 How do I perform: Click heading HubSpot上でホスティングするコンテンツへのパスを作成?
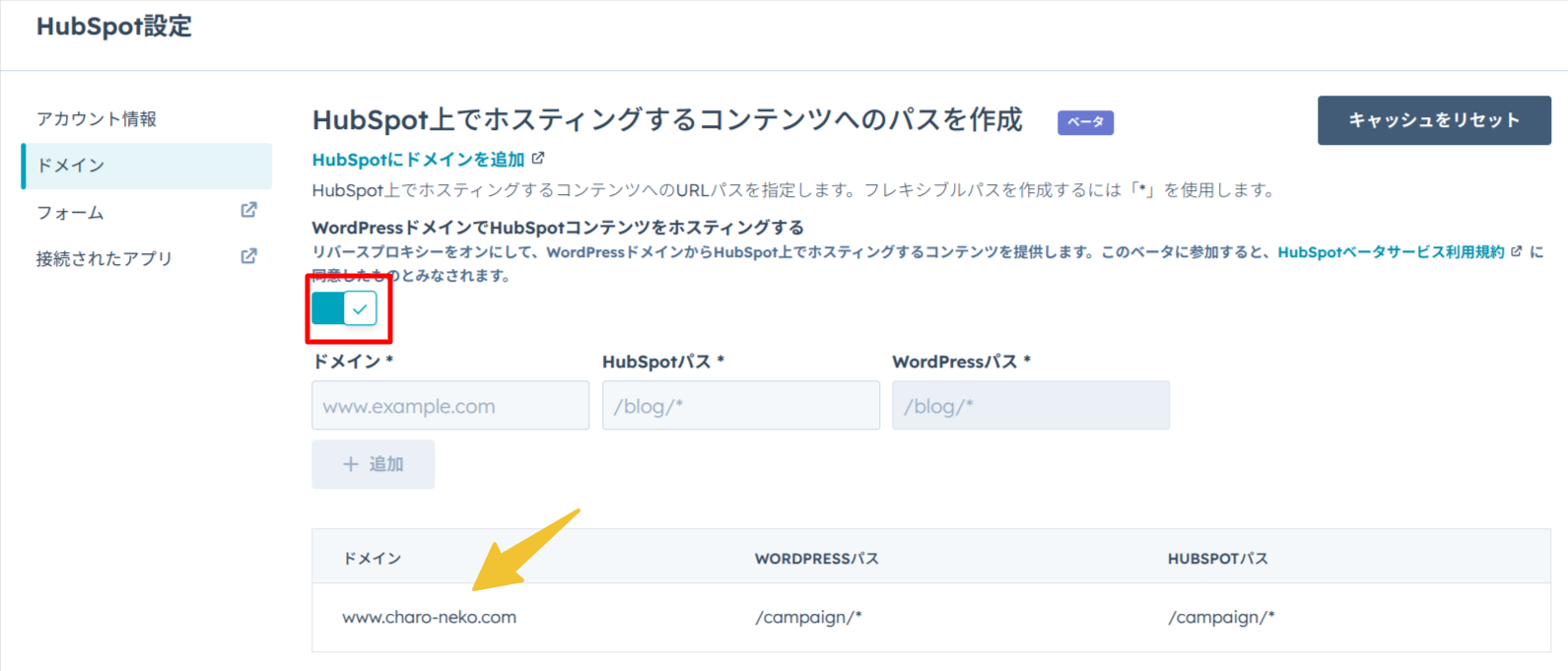pos(667,120)
